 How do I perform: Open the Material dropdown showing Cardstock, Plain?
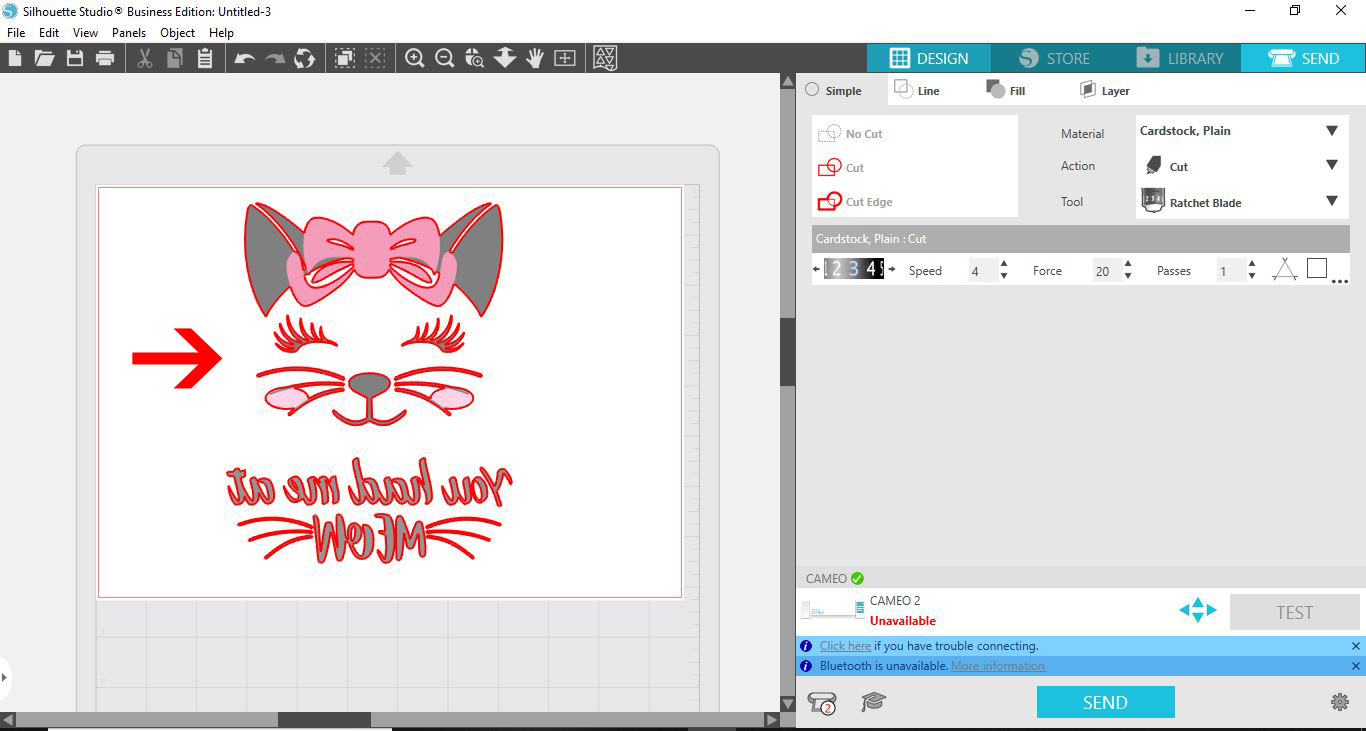pyautogui.click(x=1242, y=131)
